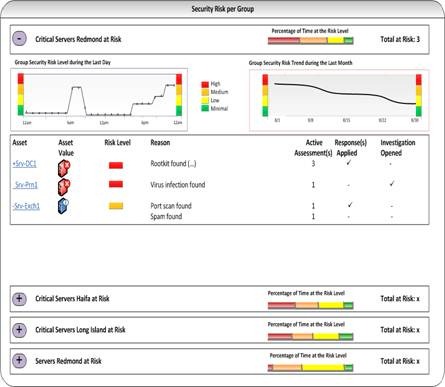Click the Active Assessment(s) column header
Screen dimensions: 445x387
tap(313, 148)
